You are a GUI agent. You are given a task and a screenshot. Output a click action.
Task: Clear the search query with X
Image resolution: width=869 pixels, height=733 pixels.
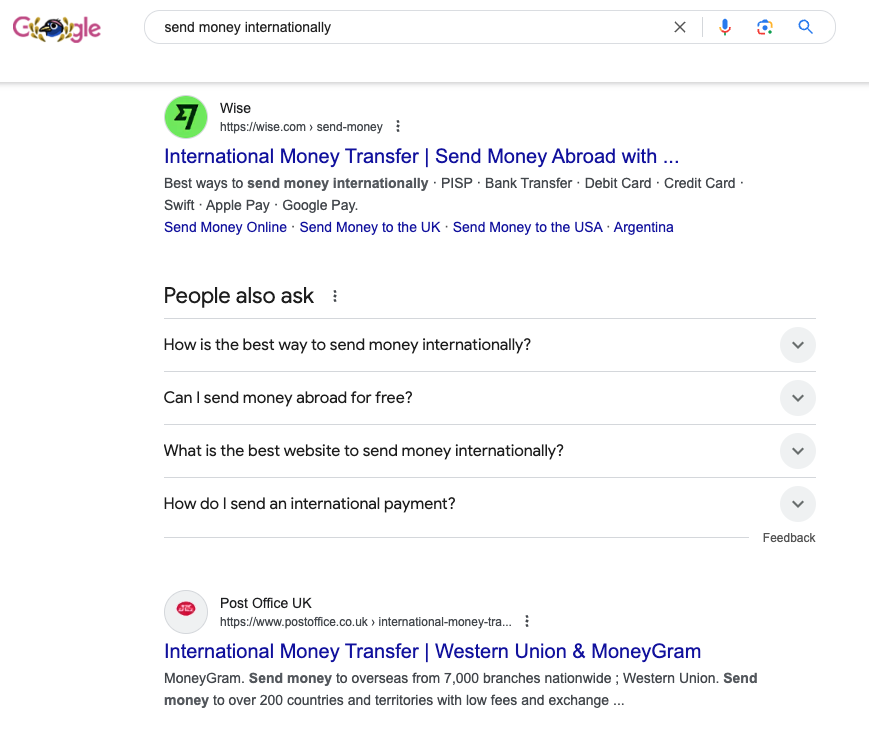point(679,27)
